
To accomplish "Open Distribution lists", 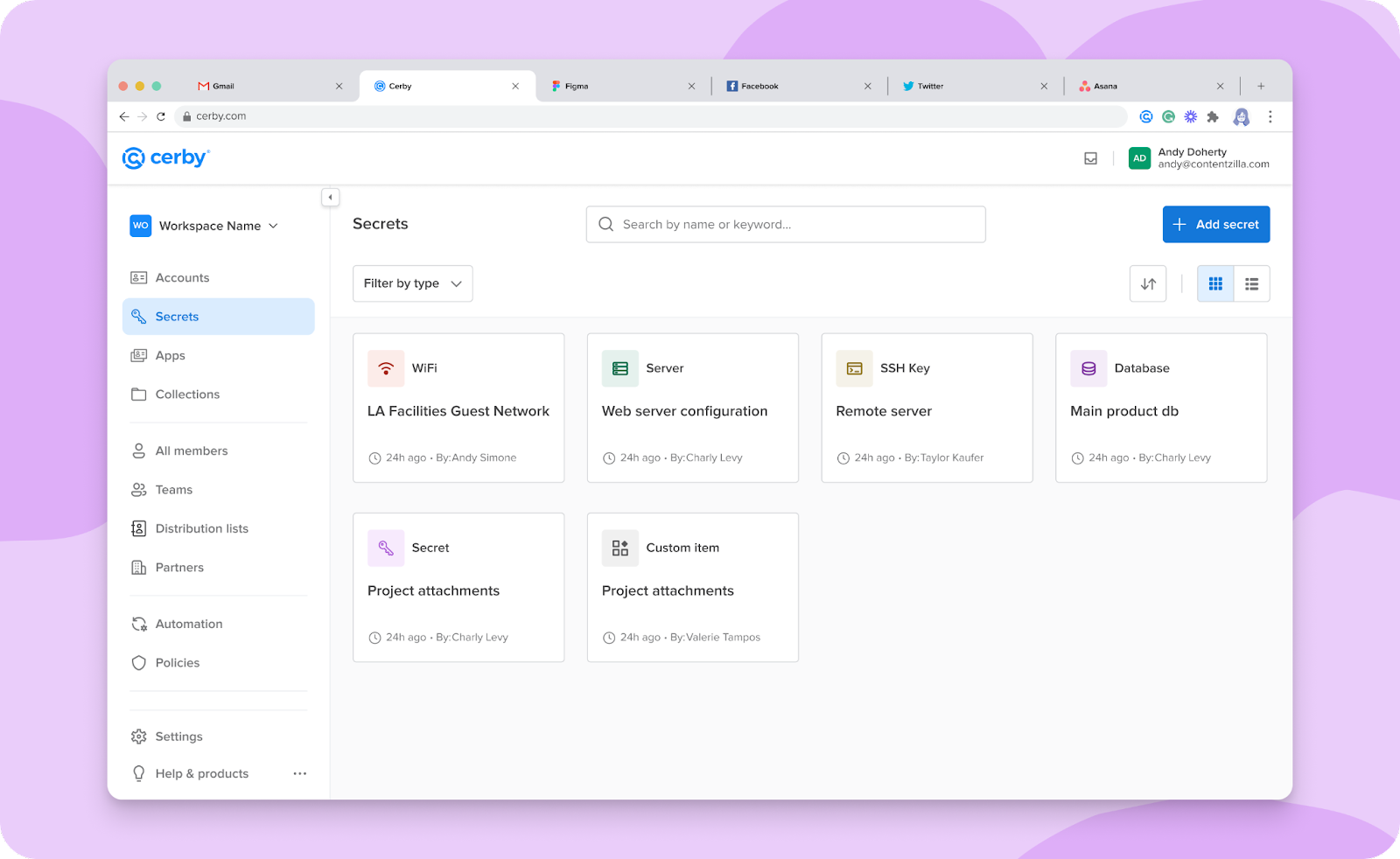I will 218,528.
